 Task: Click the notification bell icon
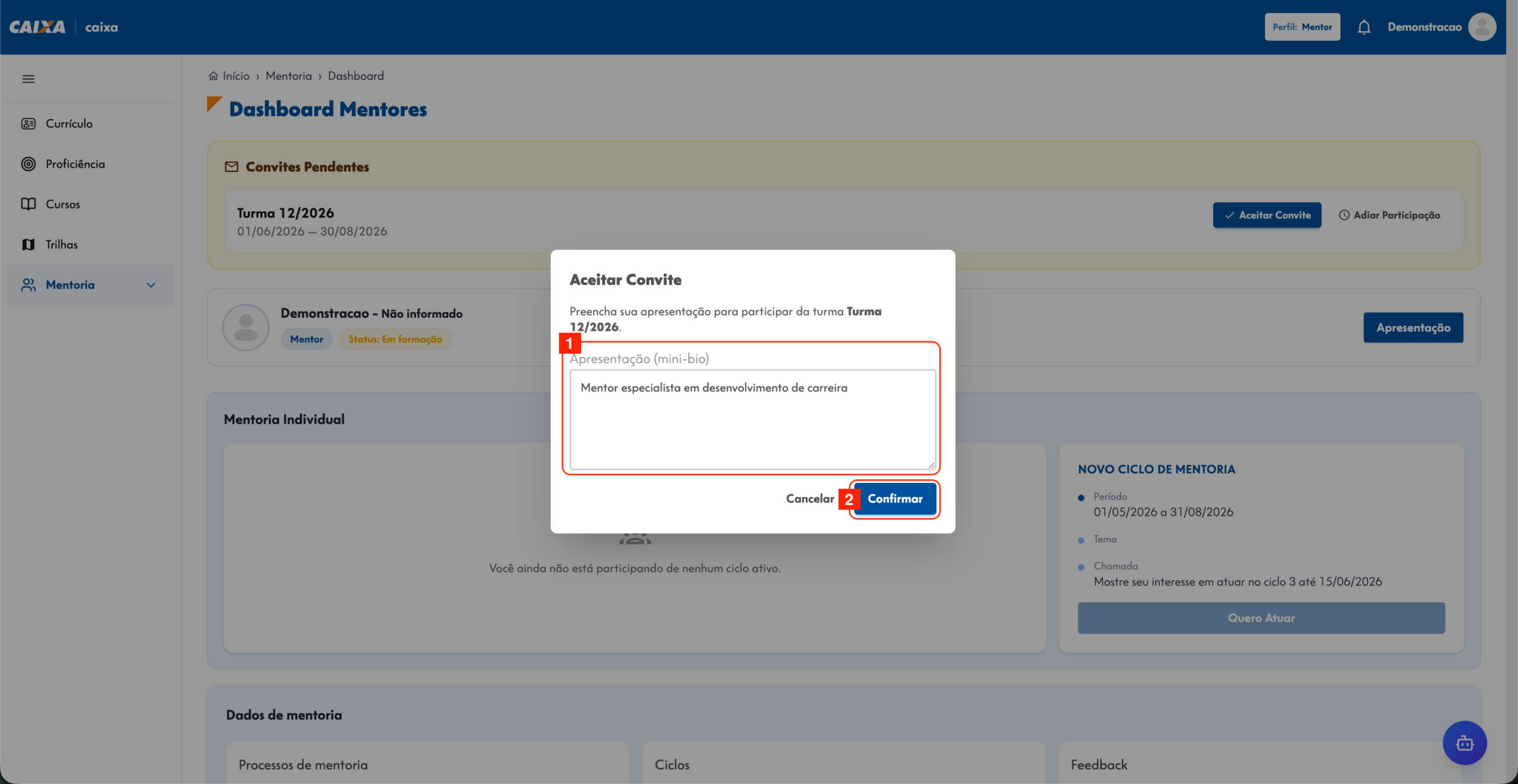click(x=1364, y=27)
